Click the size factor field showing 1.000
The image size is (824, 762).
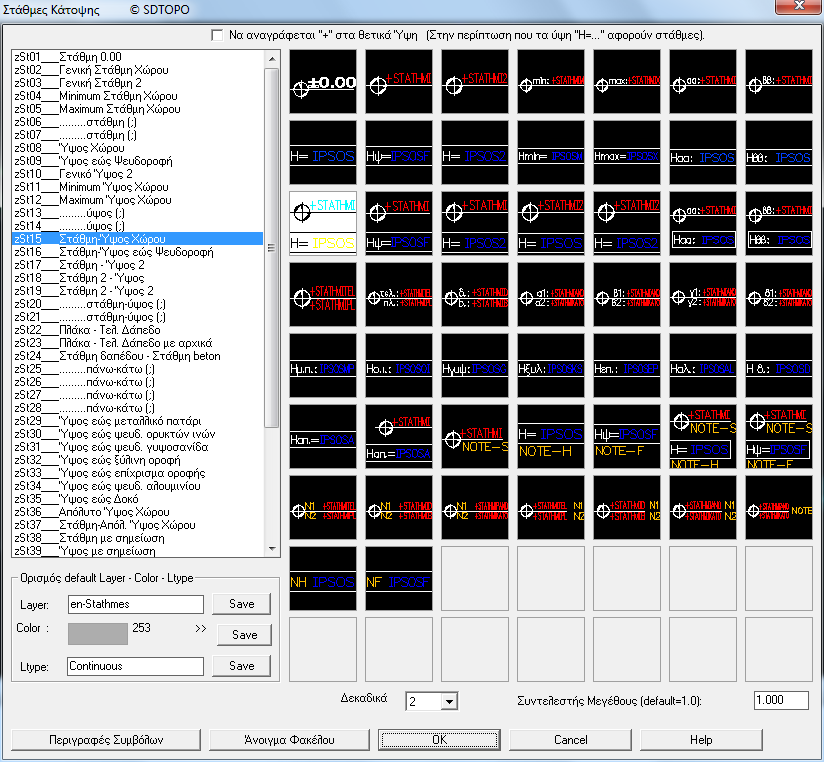(780, 701)
